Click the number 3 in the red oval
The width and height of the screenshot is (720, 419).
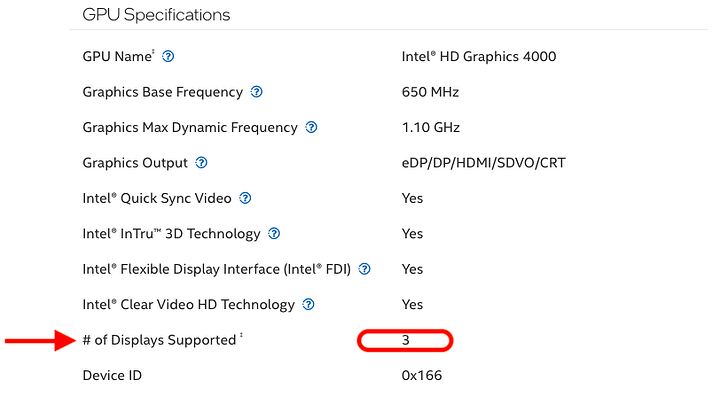click(406, 341)
